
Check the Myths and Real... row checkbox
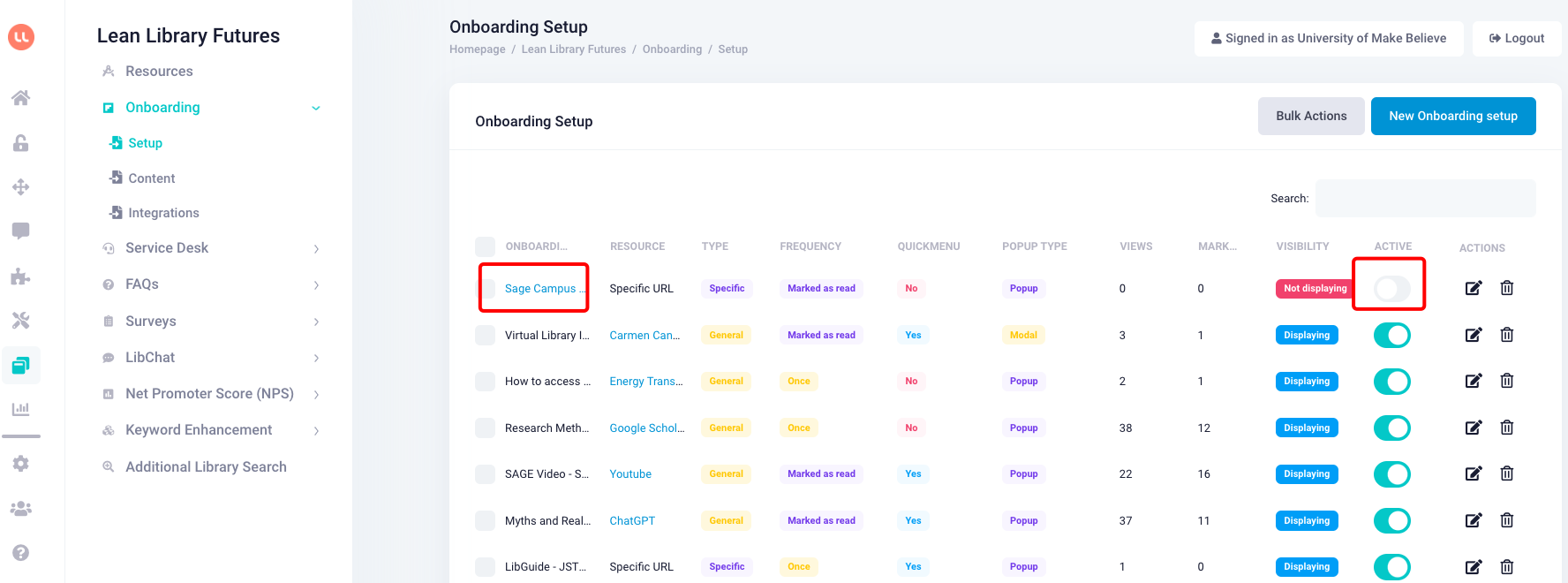(x=485, y=520)
